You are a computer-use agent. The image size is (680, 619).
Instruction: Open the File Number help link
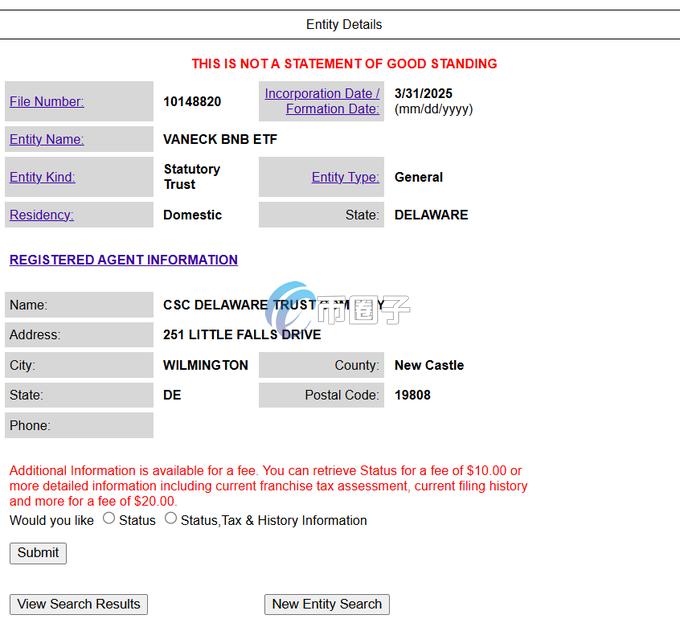[x=47, y=102]
